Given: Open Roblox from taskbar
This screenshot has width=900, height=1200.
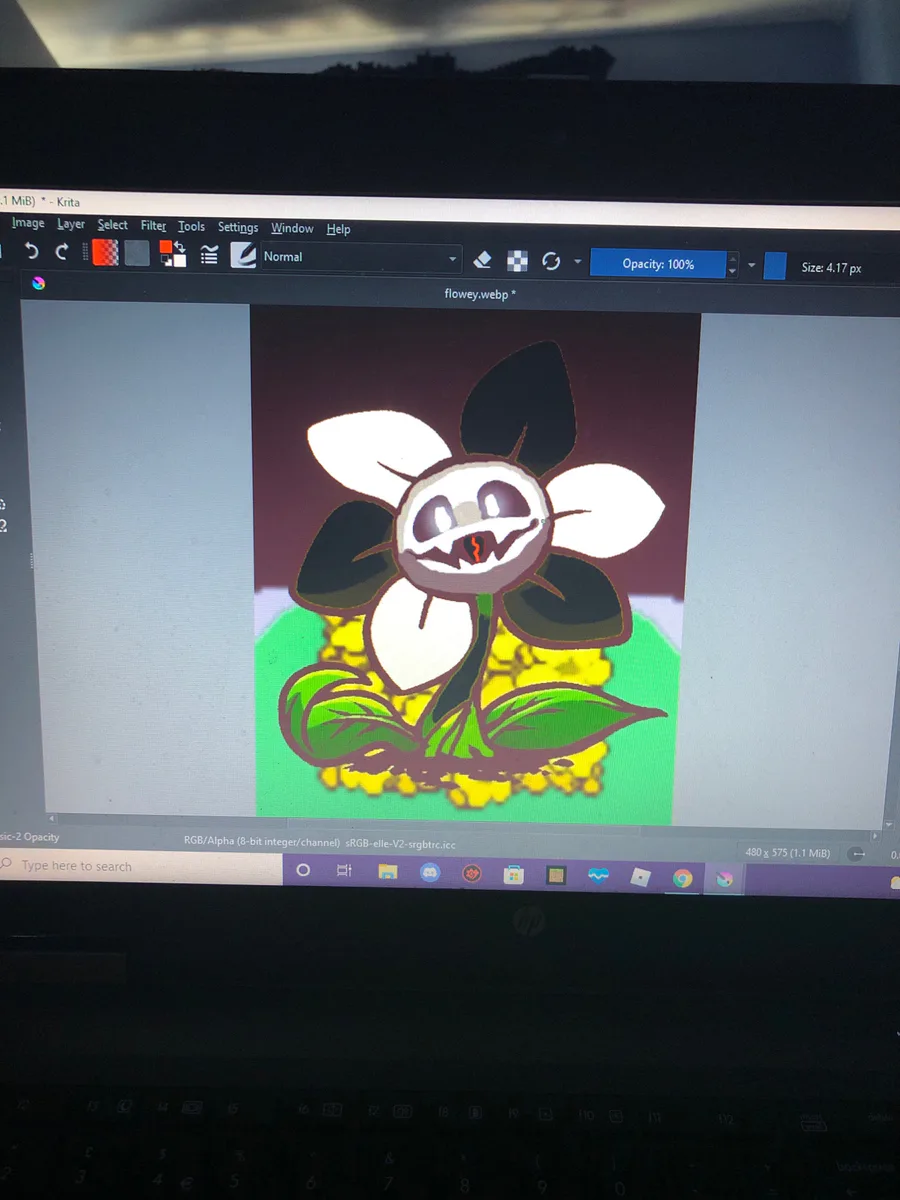Looking at the screenshot, I should (640, 878).
